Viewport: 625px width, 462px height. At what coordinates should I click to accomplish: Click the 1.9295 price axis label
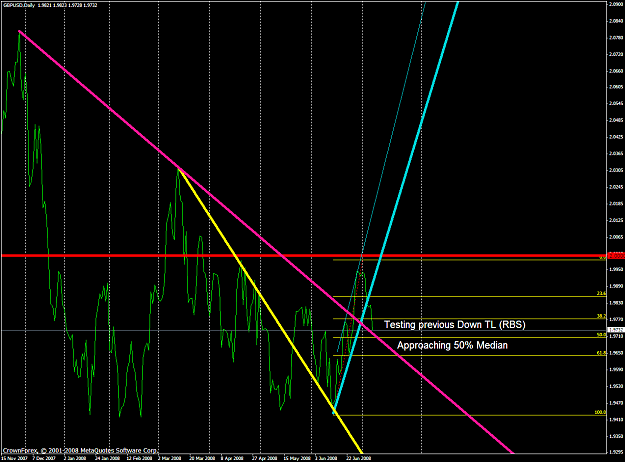click(617, 452)
